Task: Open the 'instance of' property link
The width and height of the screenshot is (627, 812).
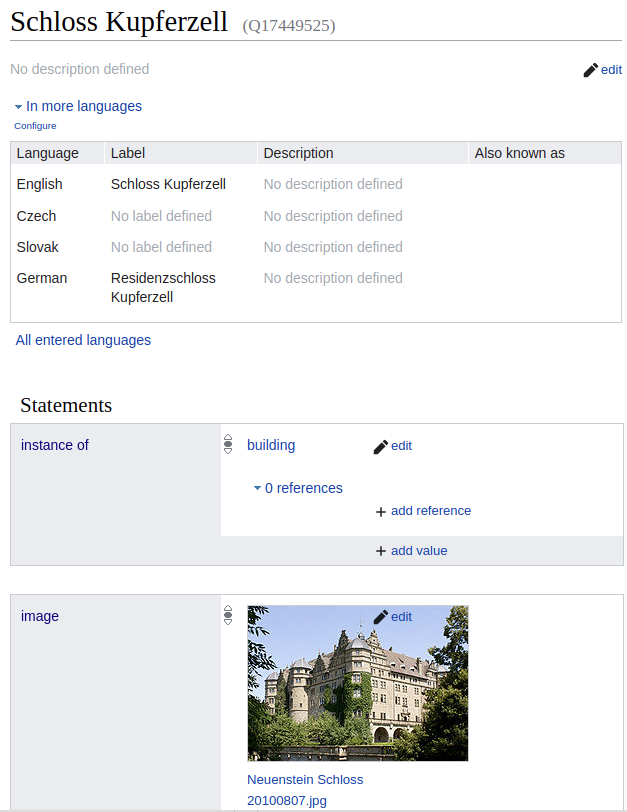Action: [55, 445]
